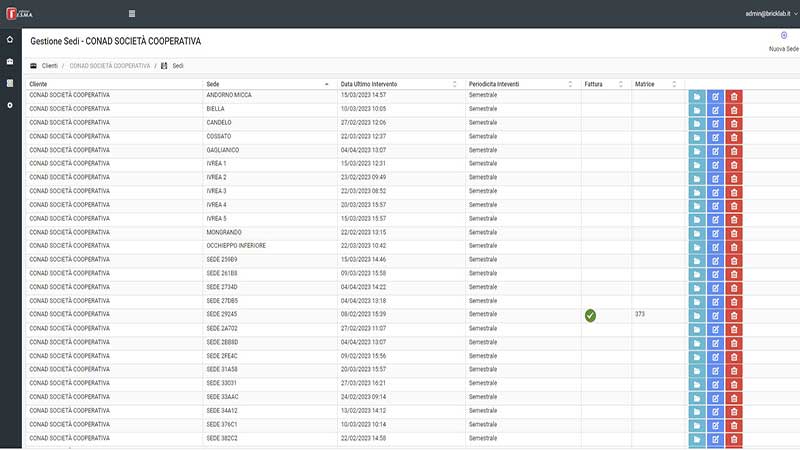Open folder button for SEDE 29245 row

tap(697, 316)
